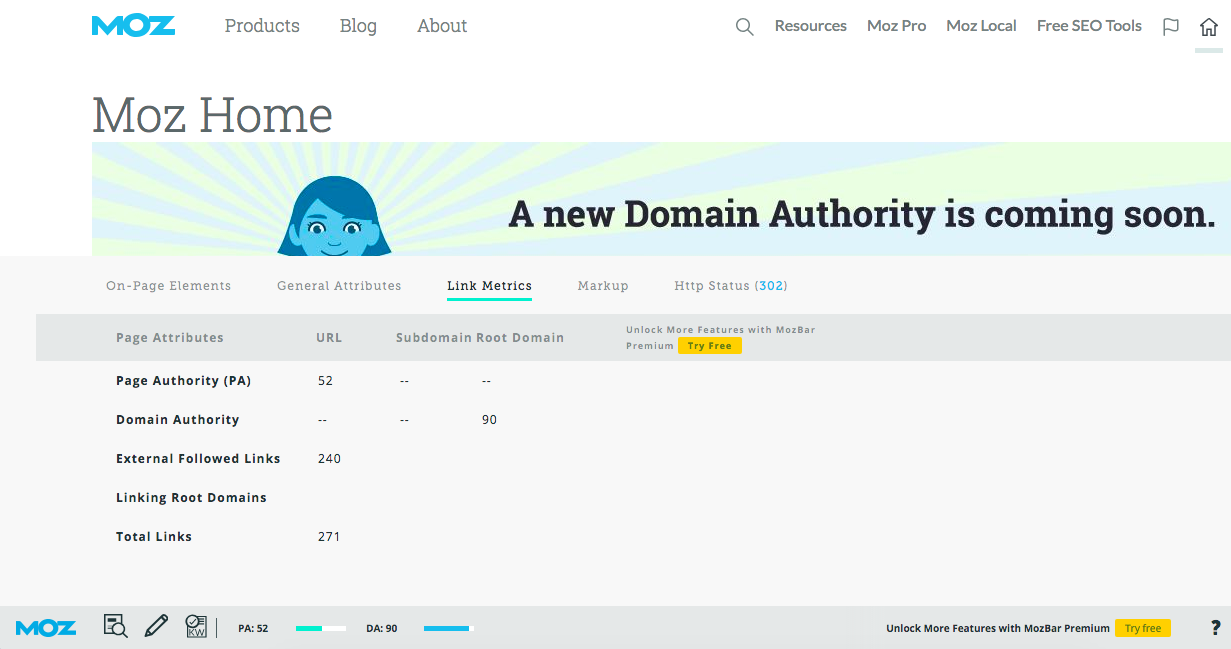View the On-Page Elements tab
Screen dimensions: 1231x649
tap(168, 285)
